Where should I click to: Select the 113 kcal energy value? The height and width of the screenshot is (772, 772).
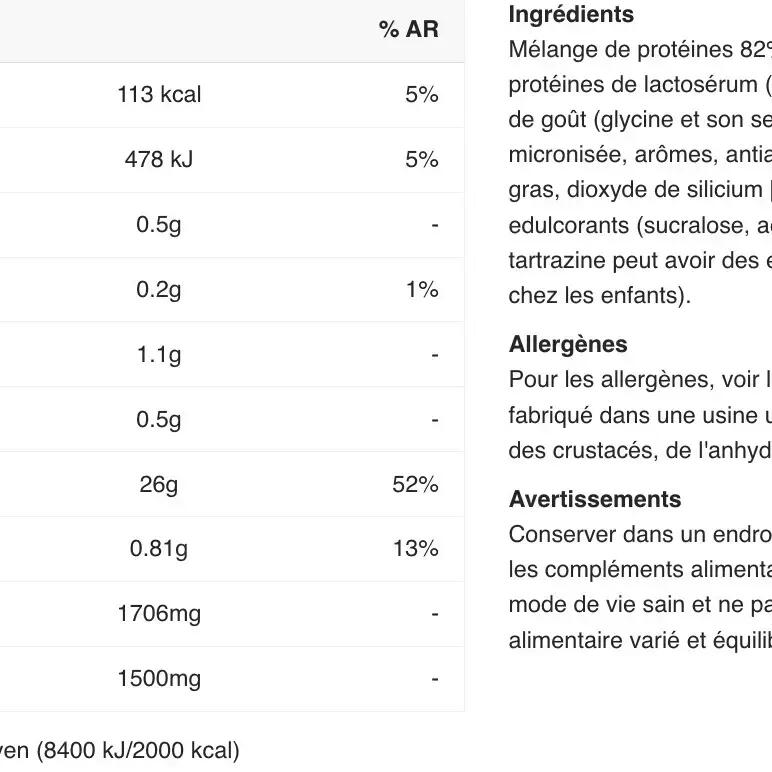[159, 95]
